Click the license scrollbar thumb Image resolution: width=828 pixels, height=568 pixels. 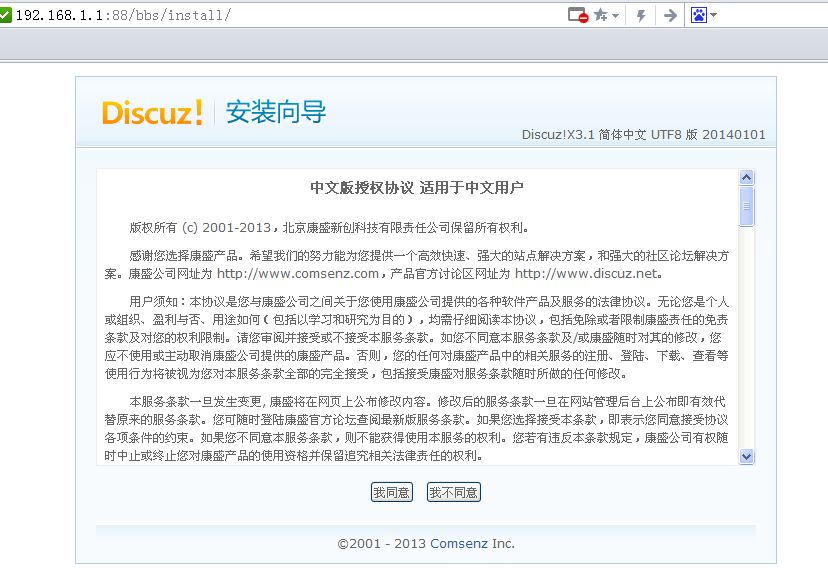[746, 206]
